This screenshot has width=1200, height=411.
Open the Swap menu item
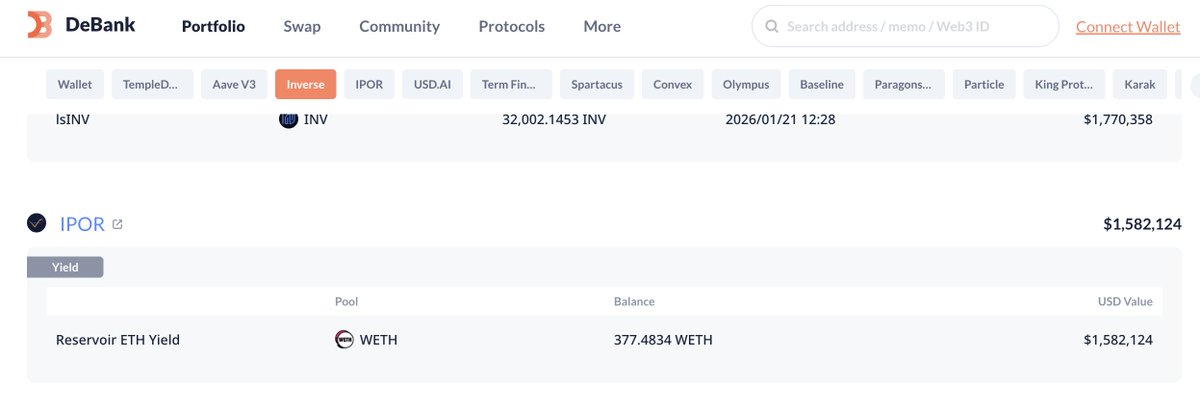click(x=302, y=27)
